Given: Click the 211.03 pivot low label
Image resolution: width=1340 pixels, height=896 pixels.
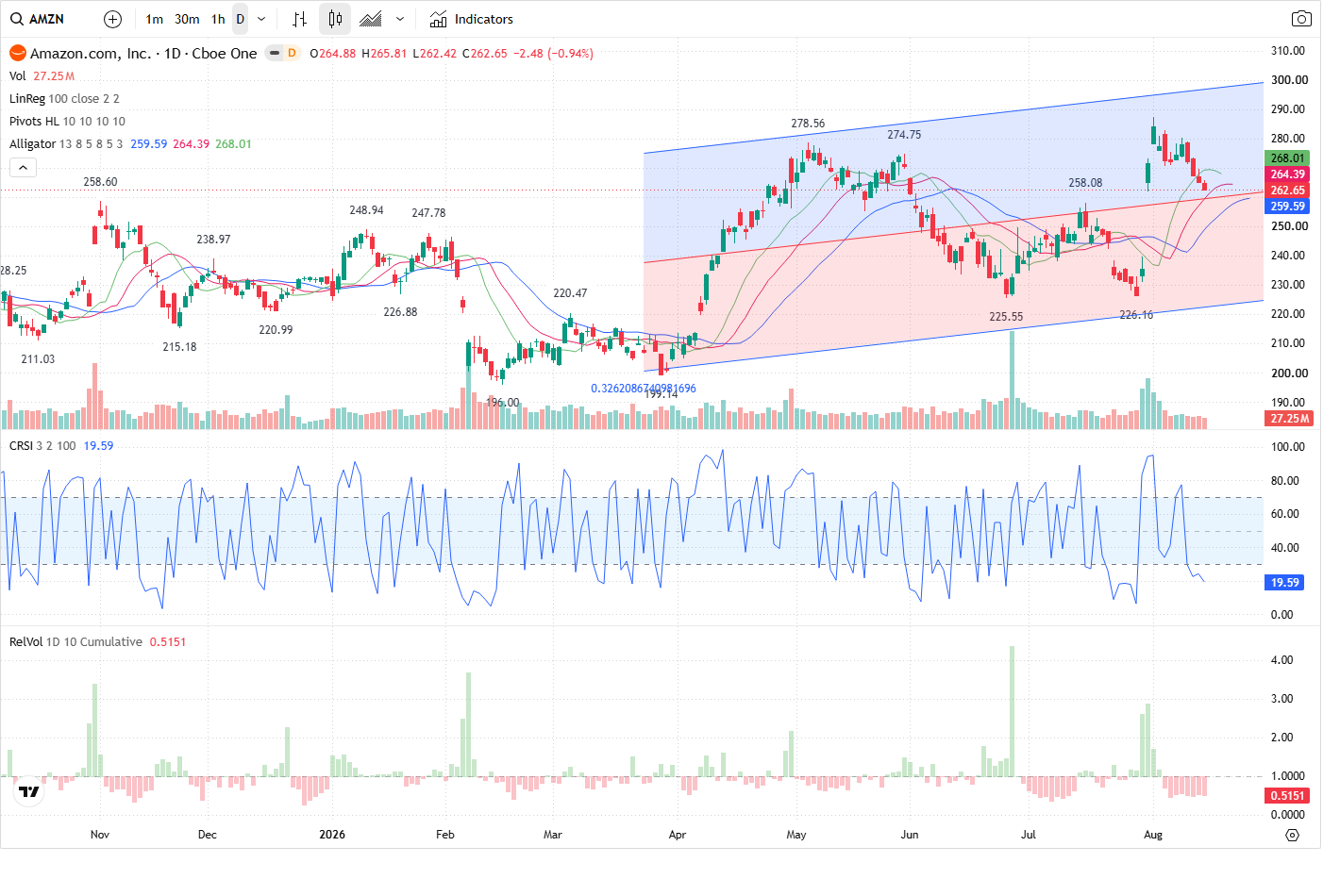Looking at the screenshot, I should [38, 359].
